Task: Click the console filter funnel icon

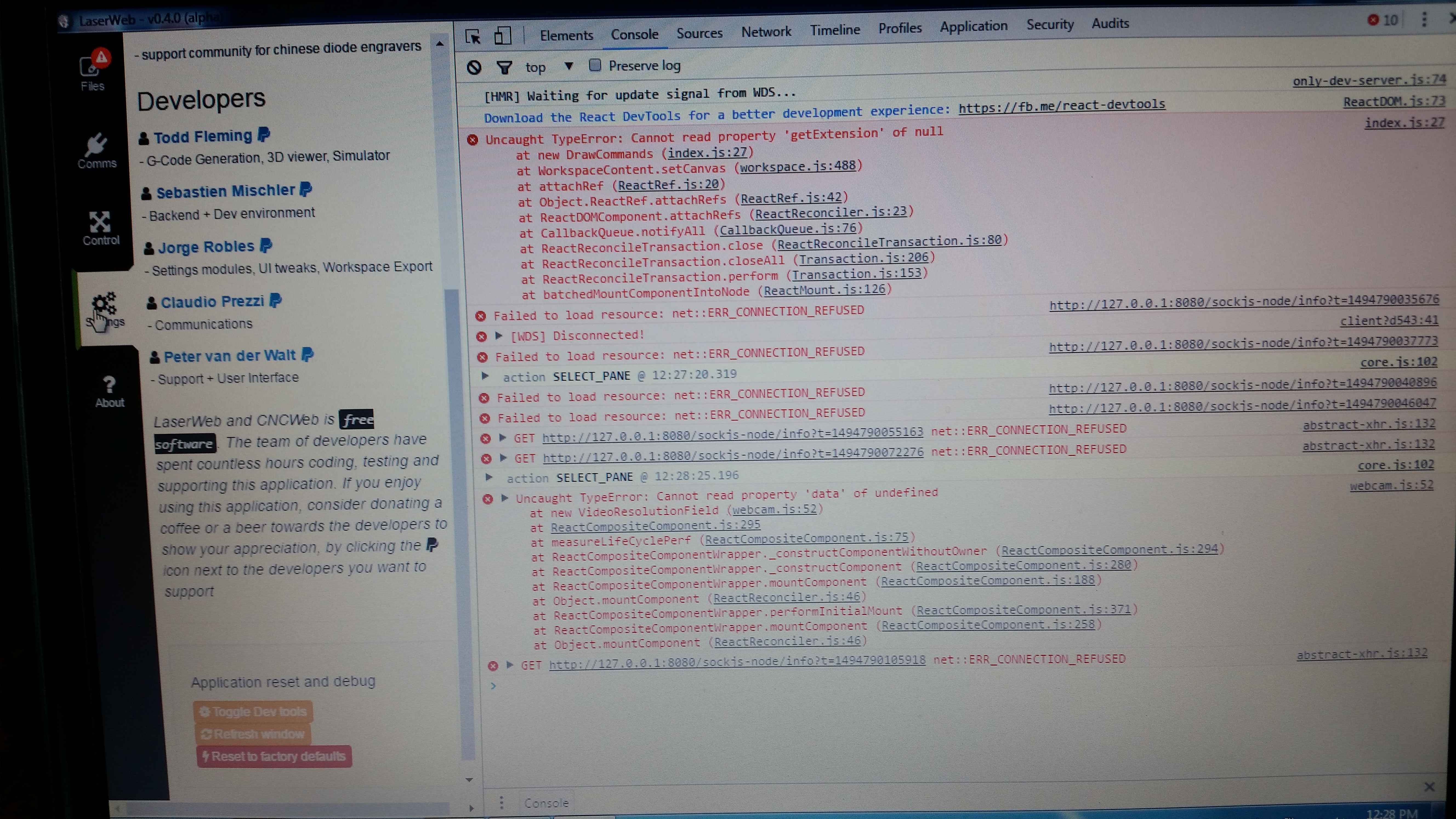Action: [504, 67]
